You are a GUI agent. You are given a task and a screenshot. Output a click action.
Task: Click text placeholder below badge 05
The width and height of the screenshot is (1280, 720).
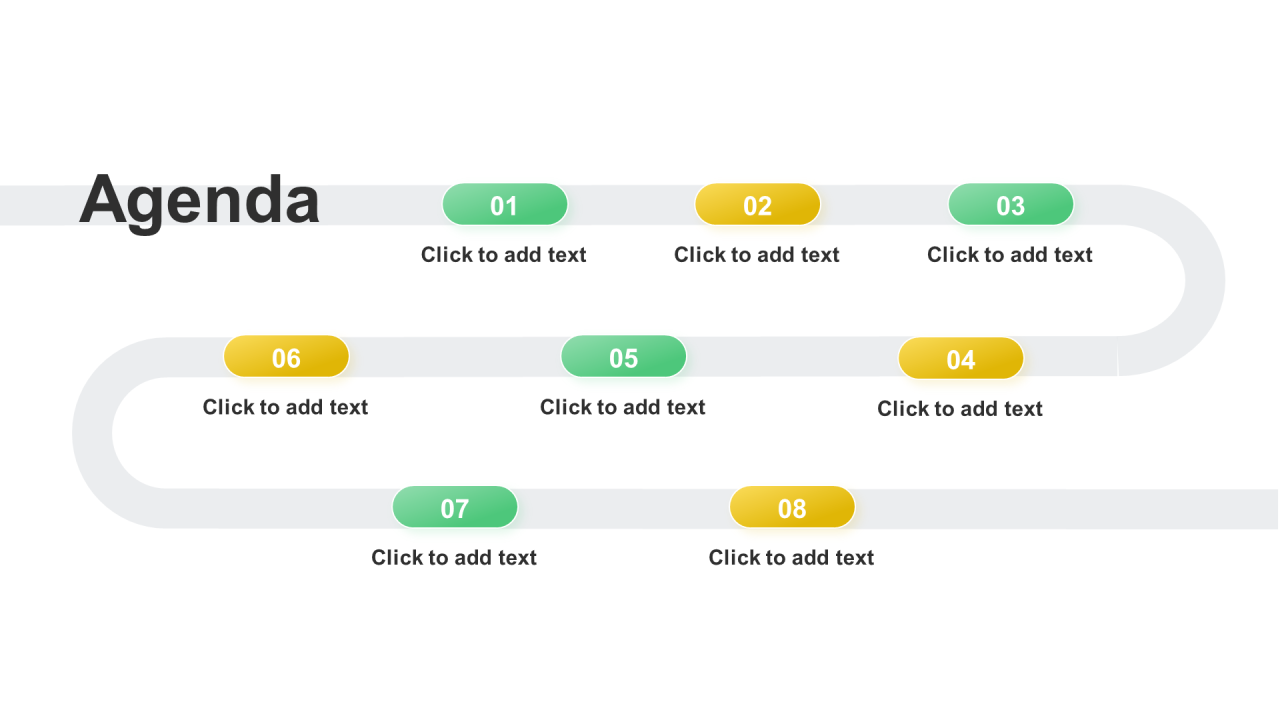click(623, 407)
